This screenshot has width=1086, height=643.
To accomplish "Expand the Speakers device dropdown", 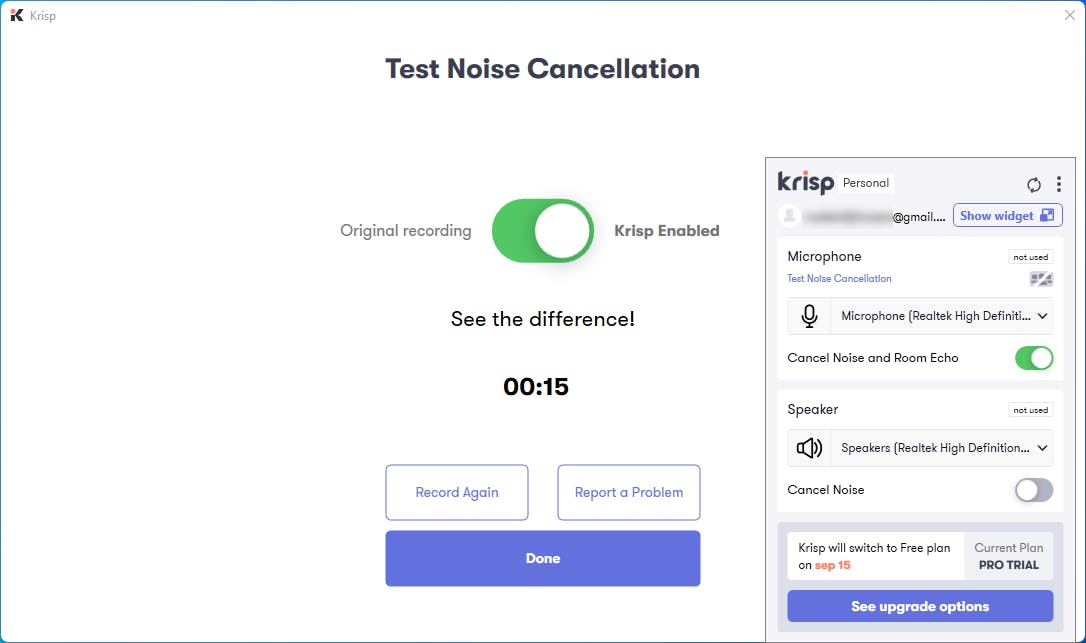I will click(x=942, y=448).
